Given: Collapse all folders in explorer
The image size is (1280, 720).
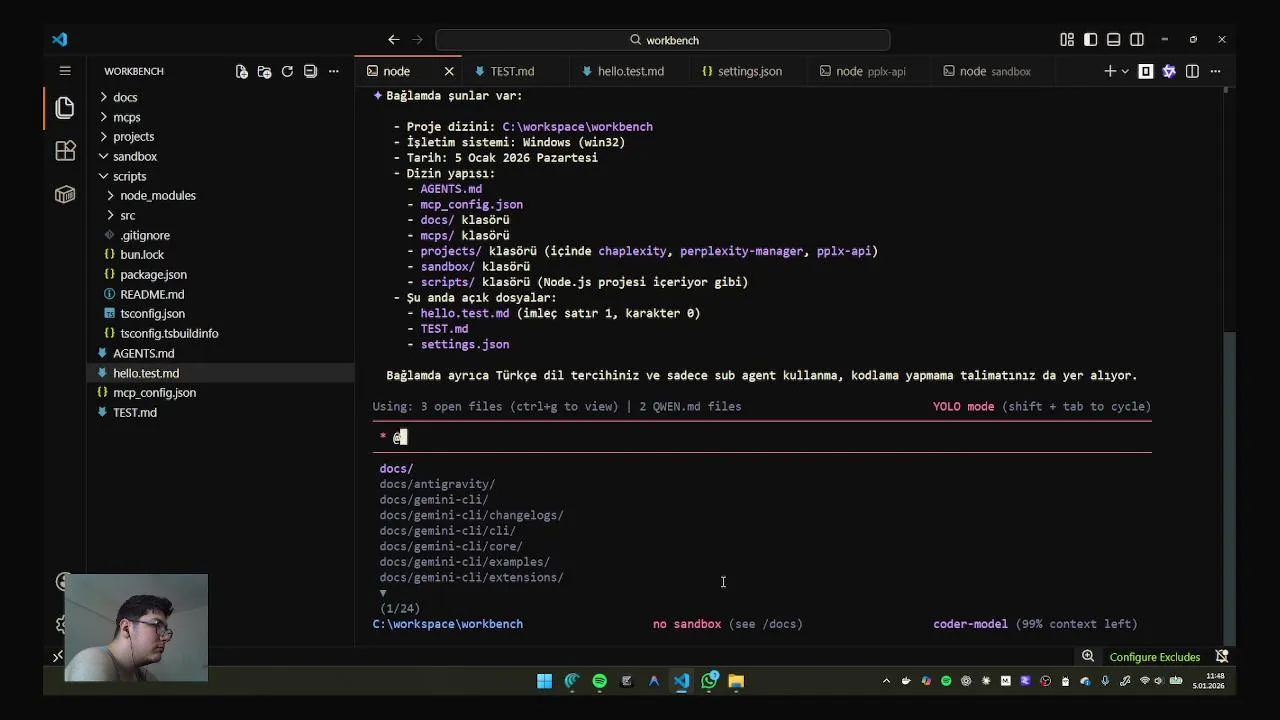Looking at the screenshot, I should point(310,71).
